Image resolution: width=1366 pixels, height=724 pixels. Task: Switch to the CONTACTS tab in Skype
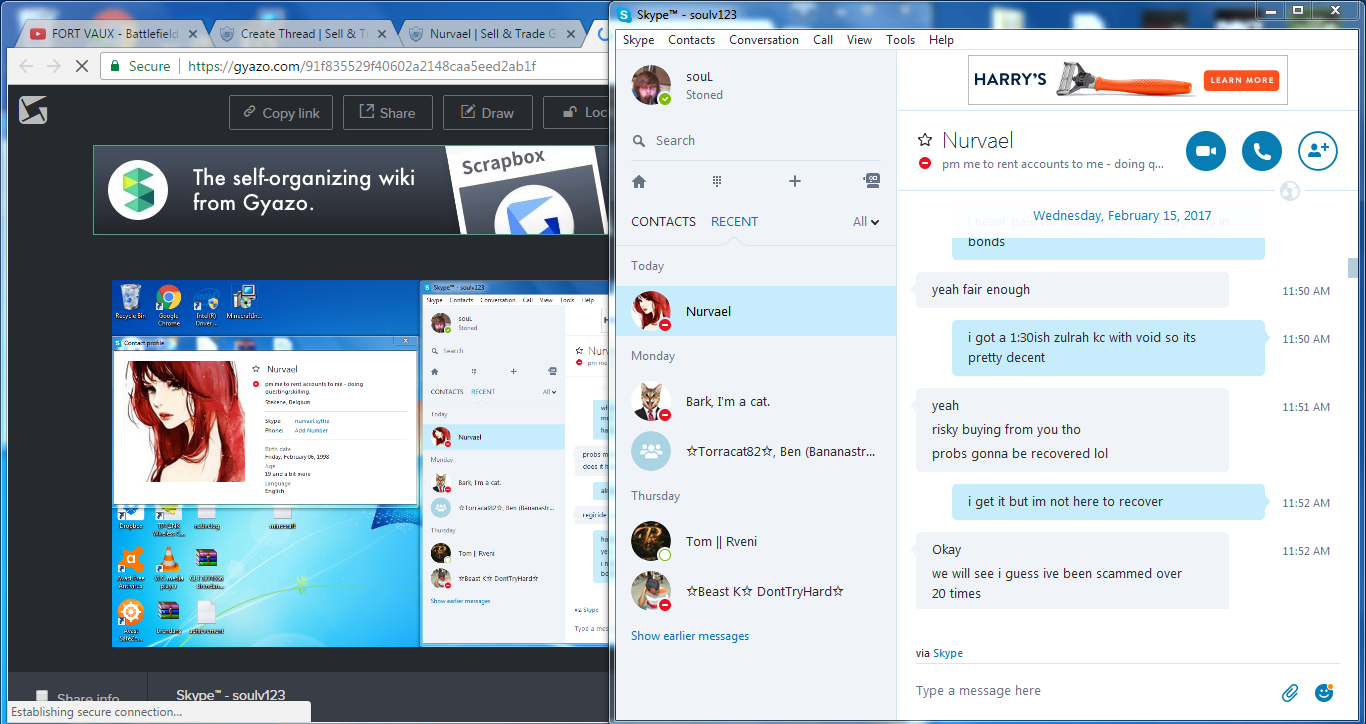tap(663, 222)
